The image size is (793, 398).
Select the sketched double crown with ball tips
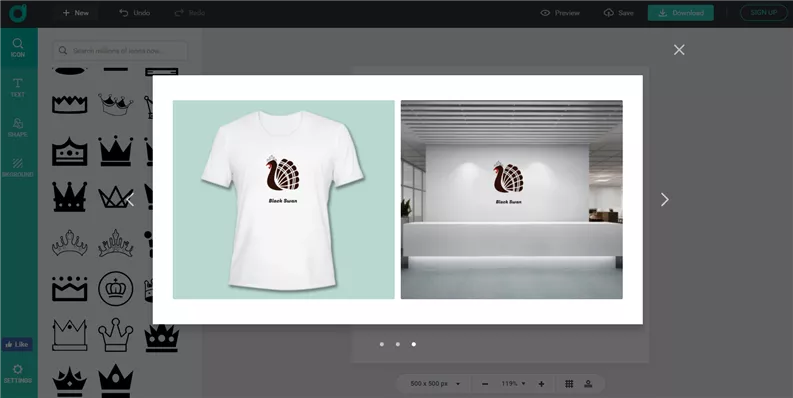[x=116, y=104]
